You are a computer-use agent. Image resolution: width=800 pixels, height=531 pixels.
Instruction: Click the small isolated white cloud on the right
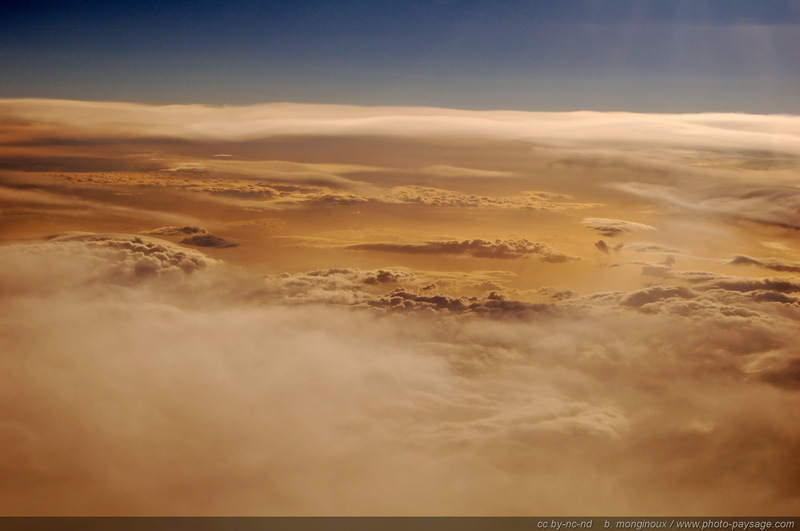[615, 226]
